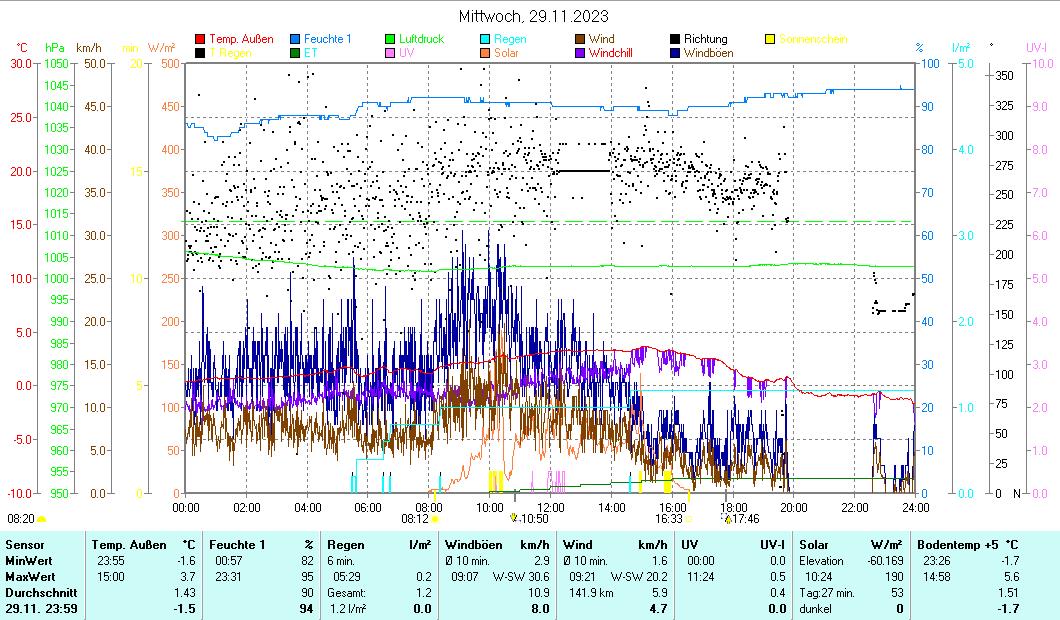Screen dimensions: 1060x620
Task: Click the pink UV legend square
Action: (390, 53)
